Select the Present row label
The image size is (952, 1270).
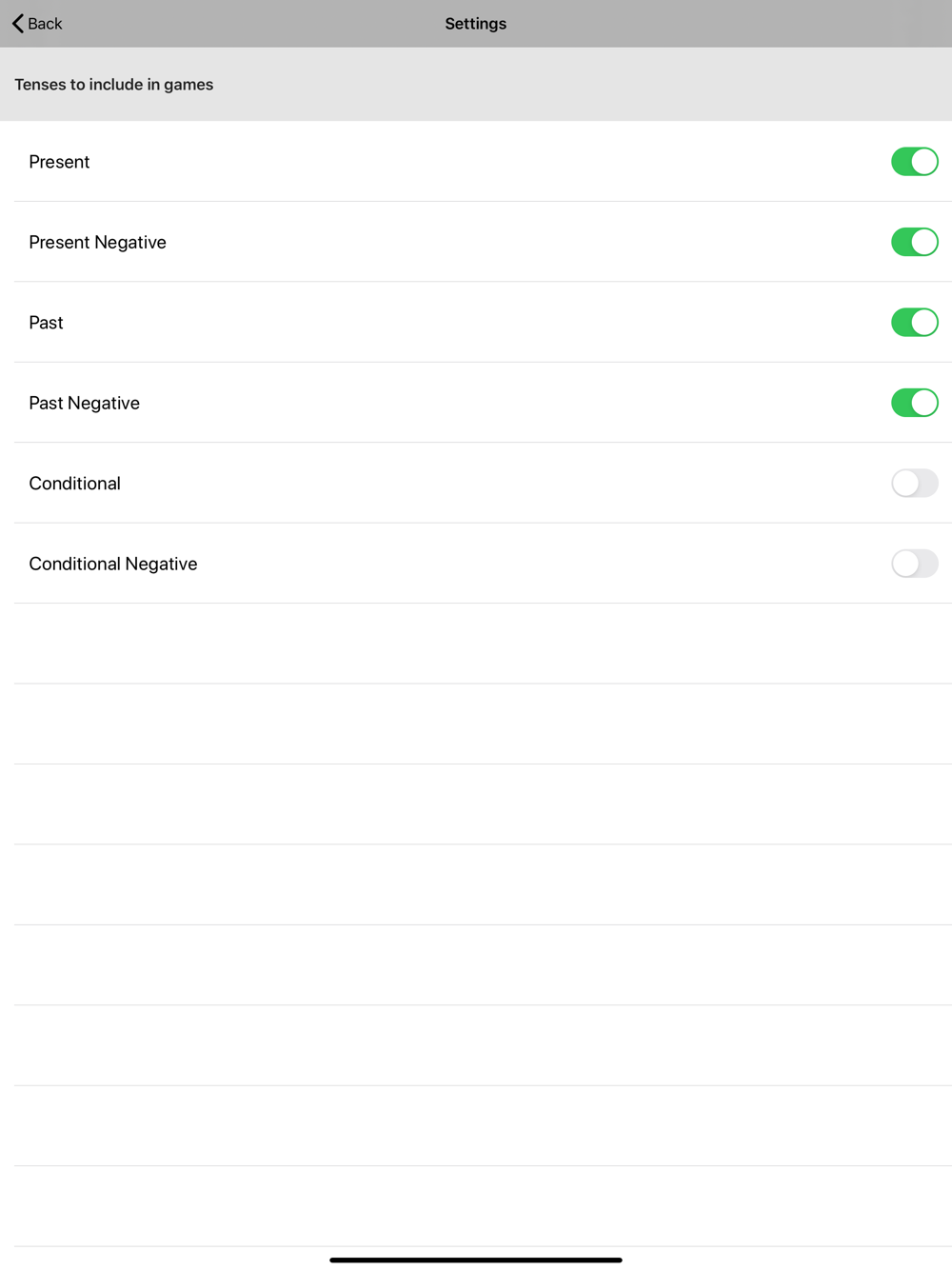pos(59,162)
